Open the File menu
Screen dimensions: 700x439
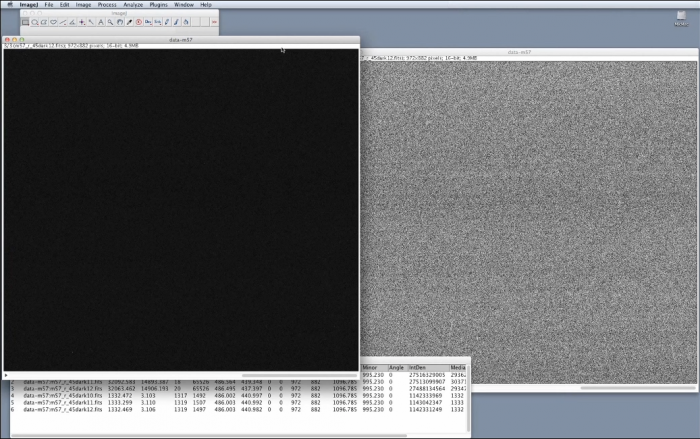pos(49,4)
